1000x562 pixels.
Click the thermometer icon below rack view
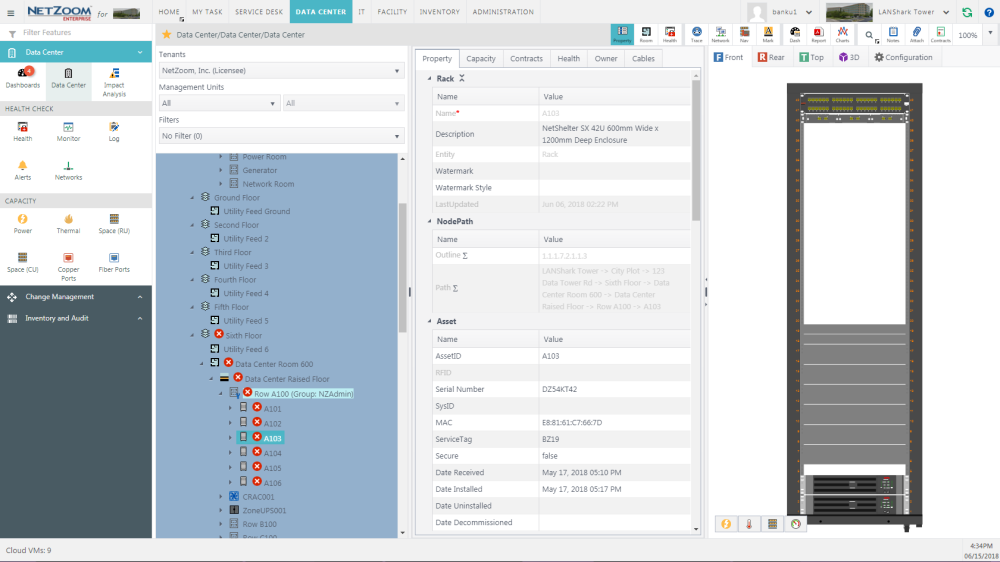[x=748, y=524]
